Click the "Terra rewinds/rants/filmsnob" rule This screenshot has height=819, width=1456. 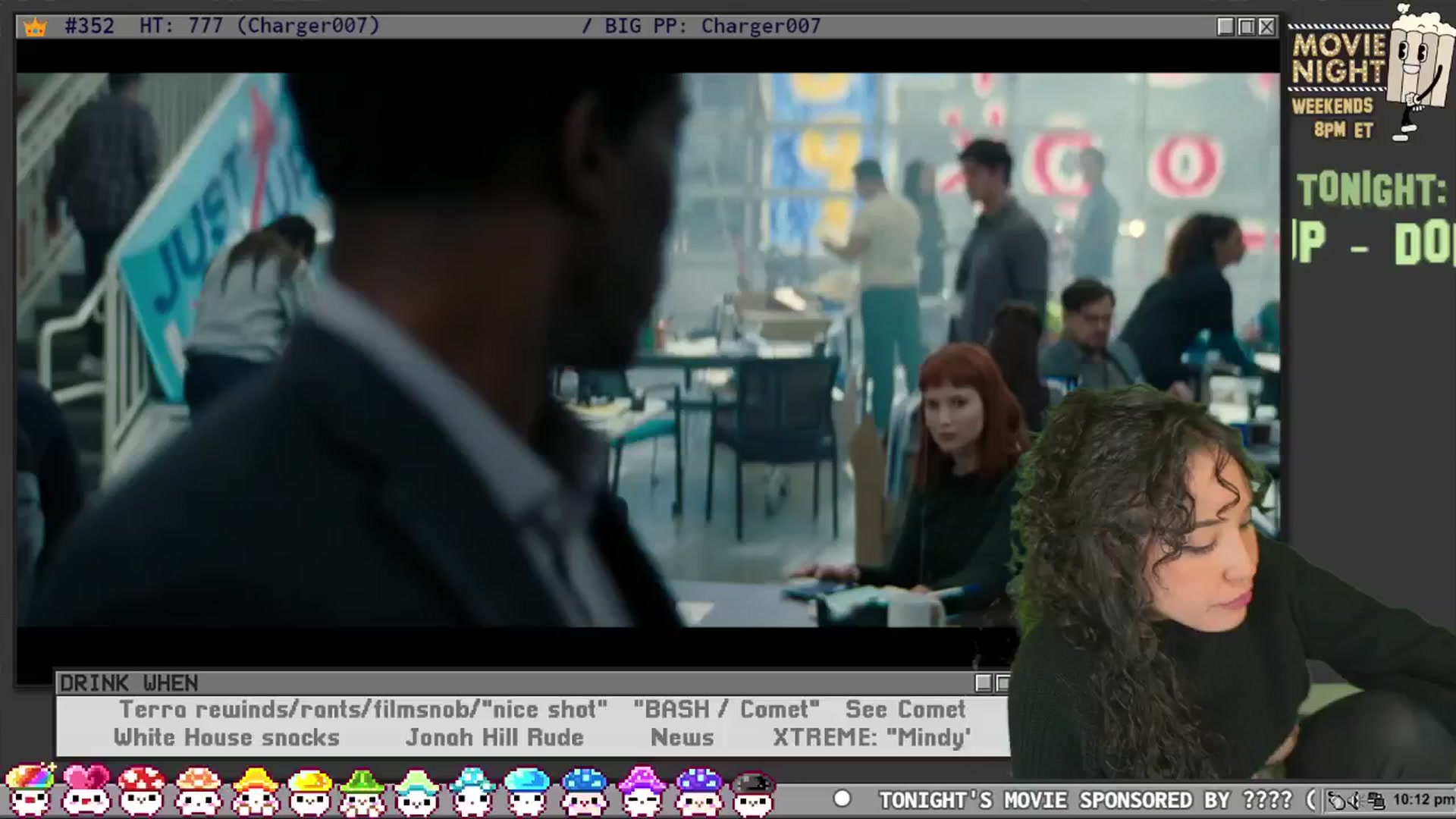click(363, 710)
